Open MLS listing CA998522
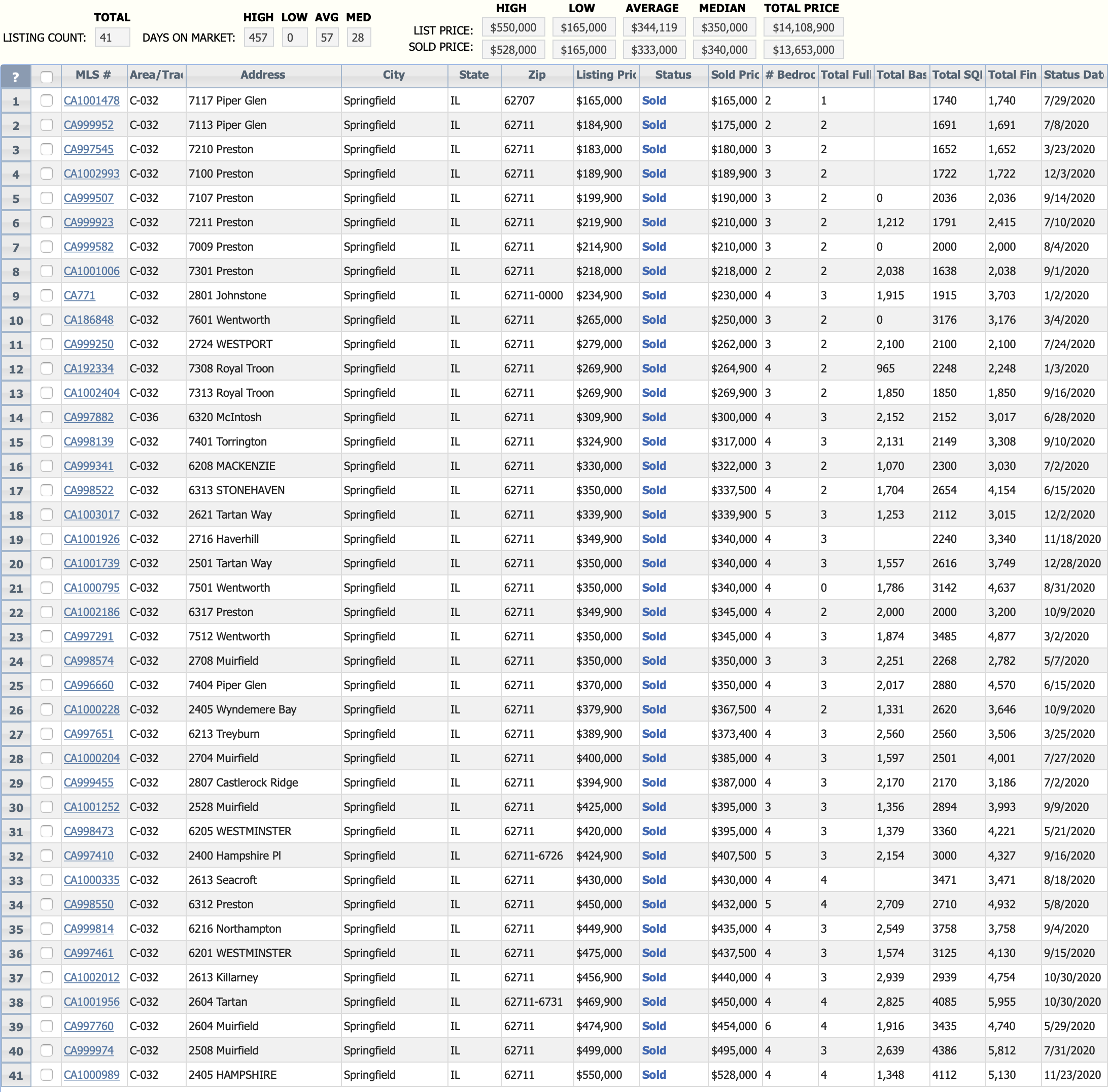 point(88,490)
